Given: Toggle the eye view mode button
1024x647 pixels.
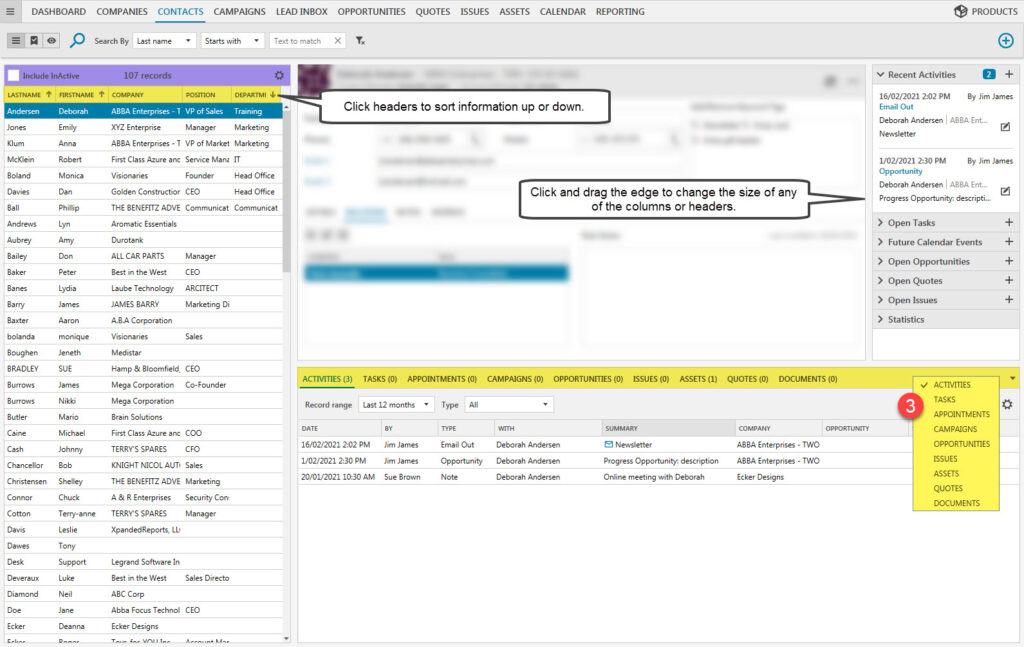Looking at the screenshot, I should click(51, 41).
